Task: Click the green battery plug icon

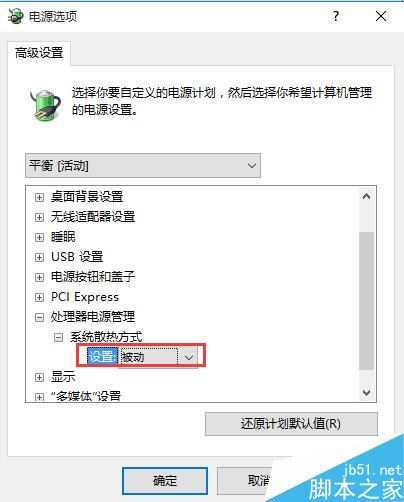Action: click(45, 104)
